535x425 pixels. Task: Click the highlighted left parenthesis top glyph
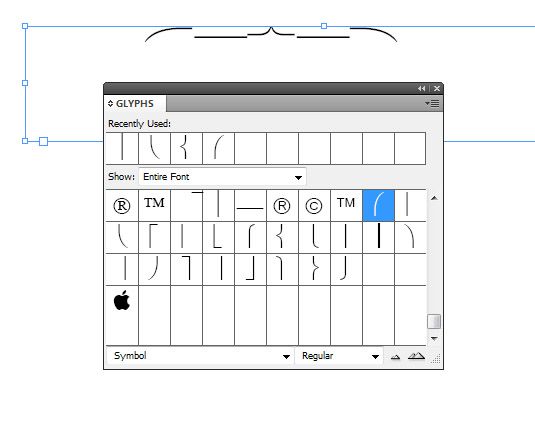coord(378,206)
